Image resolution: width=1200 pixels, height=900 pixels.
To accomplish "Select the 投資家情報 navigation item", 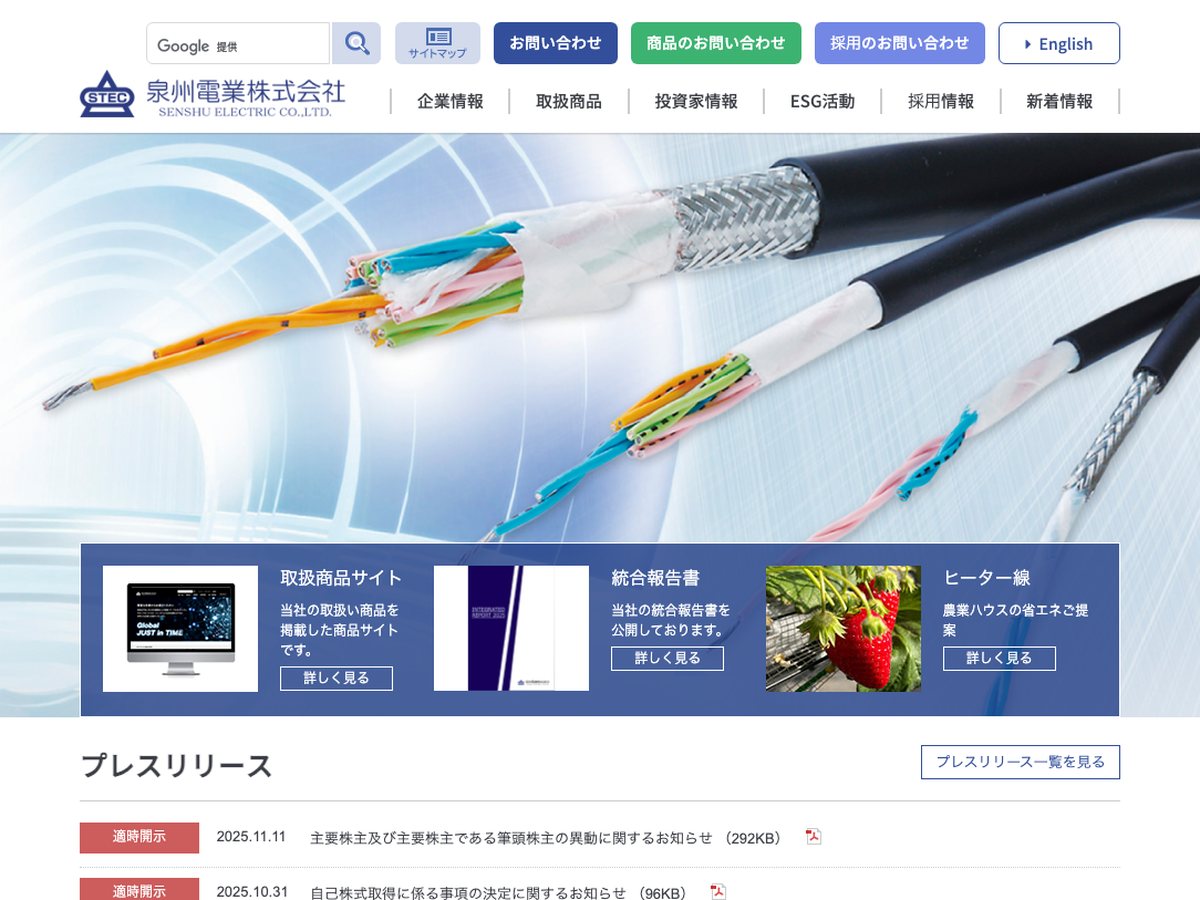I will coord(696,101).
